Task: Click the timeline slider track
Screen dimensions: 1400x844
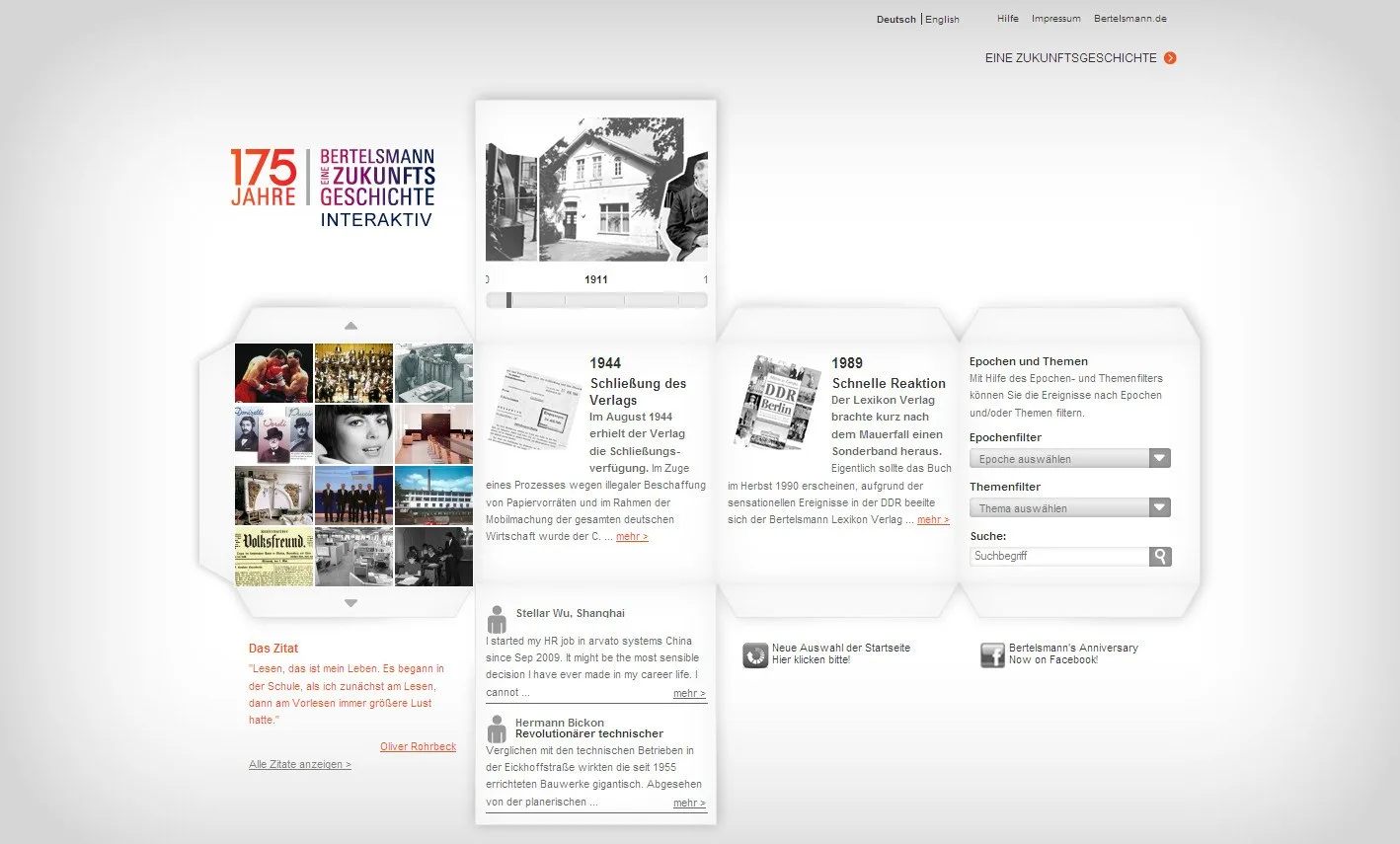Action: click(596, 300)
